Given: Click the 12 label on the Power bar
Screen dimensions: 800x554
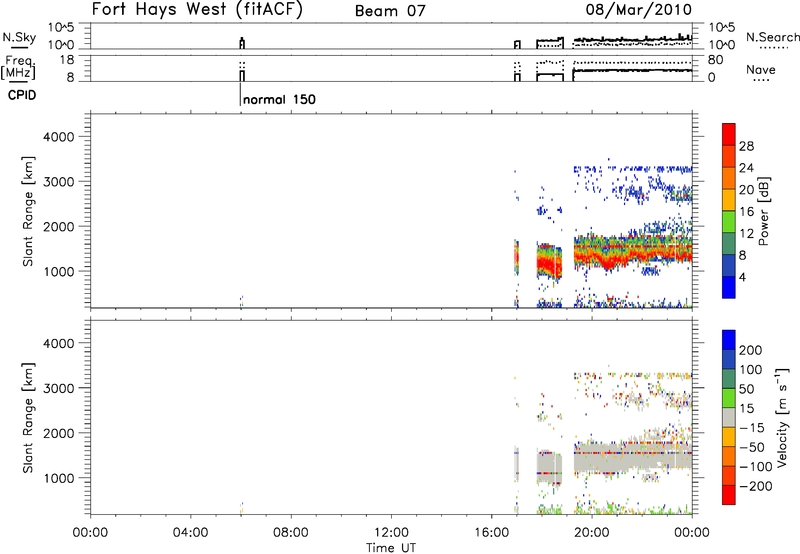Looking at the screenshot, I should click(746, 234).
